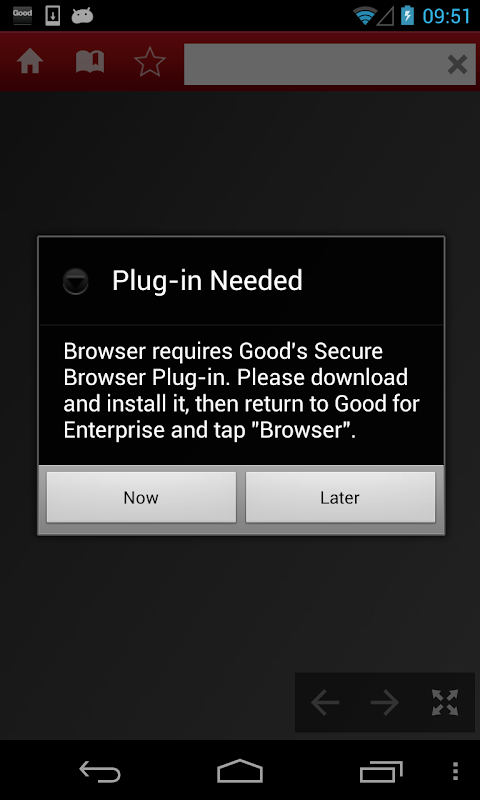Tap the Home icon in browser toolbar

(30, 63)
